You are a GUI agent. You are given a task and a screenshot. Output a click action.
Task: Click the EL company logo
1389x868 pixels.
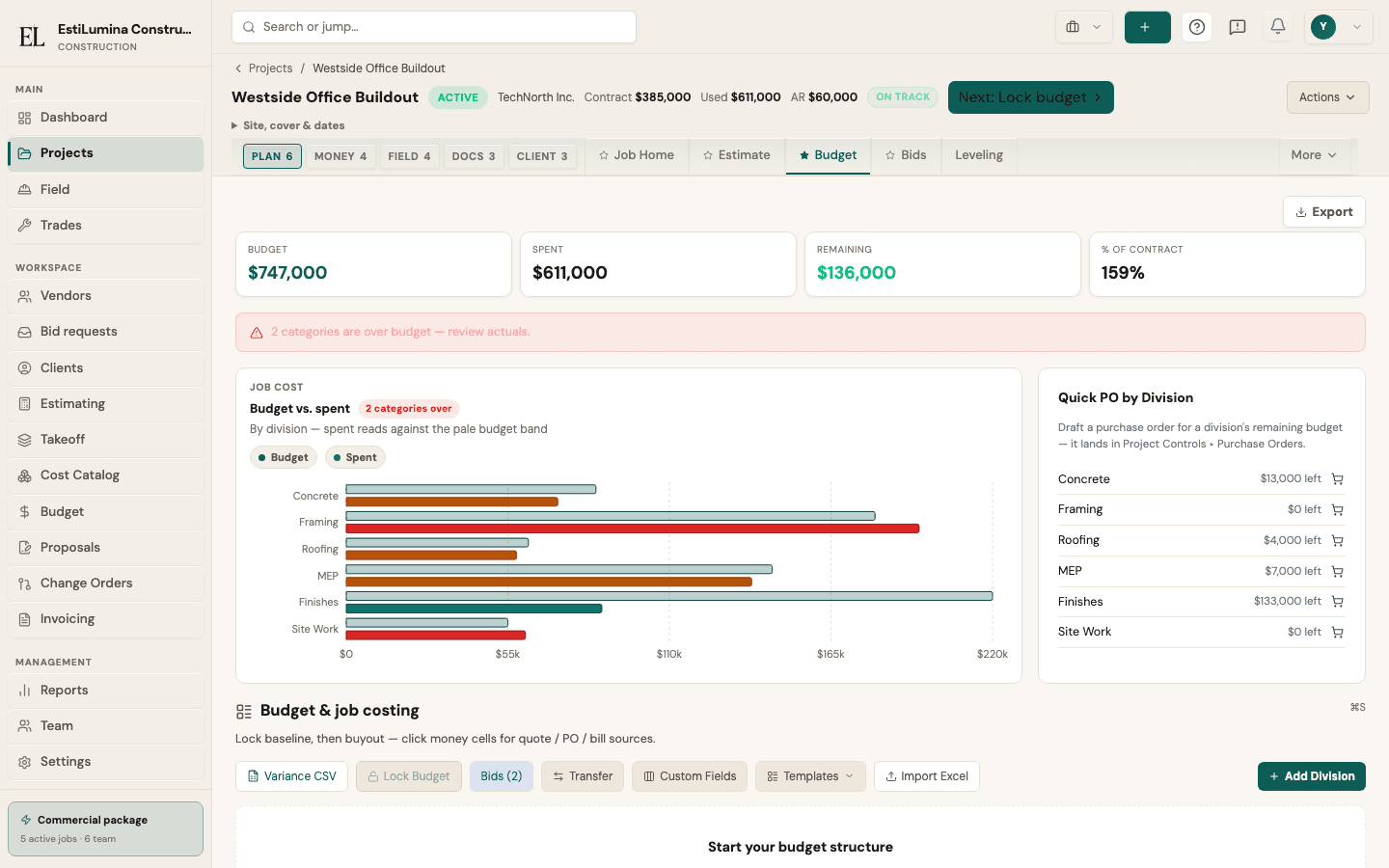(32, 37)
